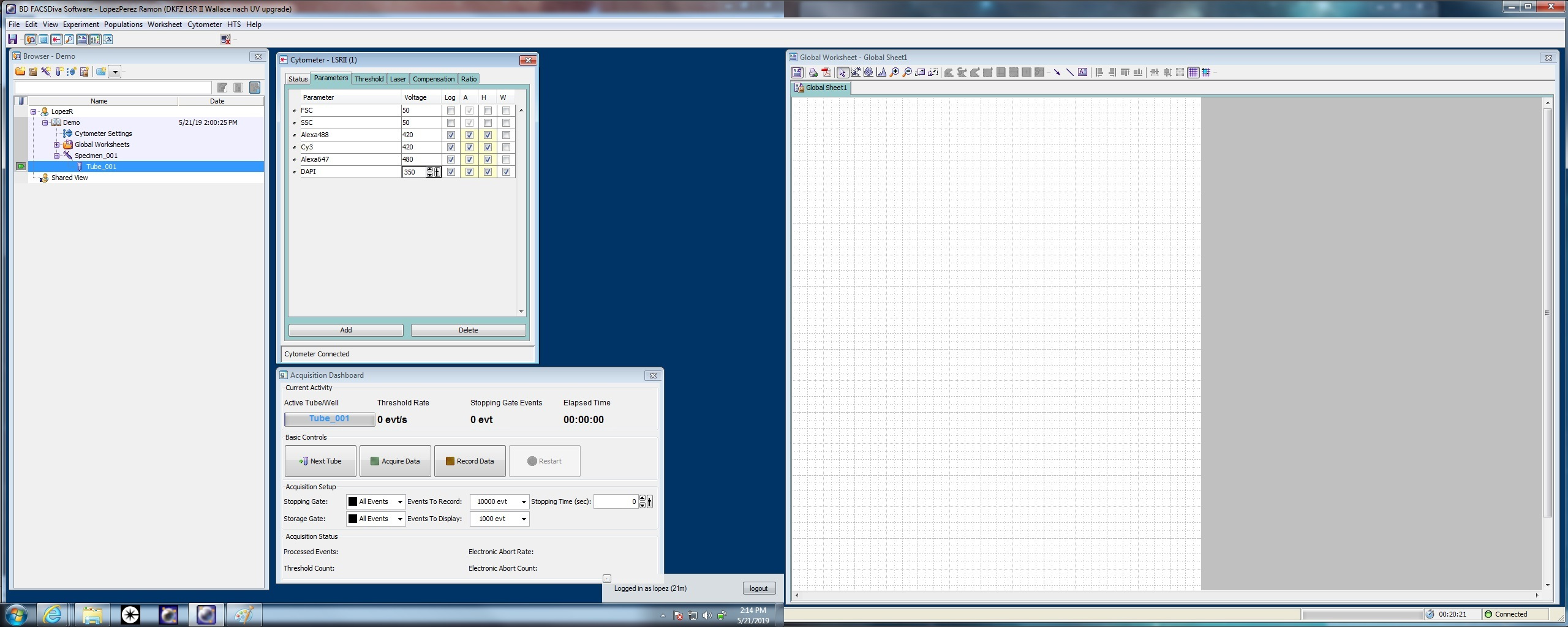Screen dimensions: 1568x627
Task: Uncheck the W checkbox for DAPI
Action: tap(506, 172)
